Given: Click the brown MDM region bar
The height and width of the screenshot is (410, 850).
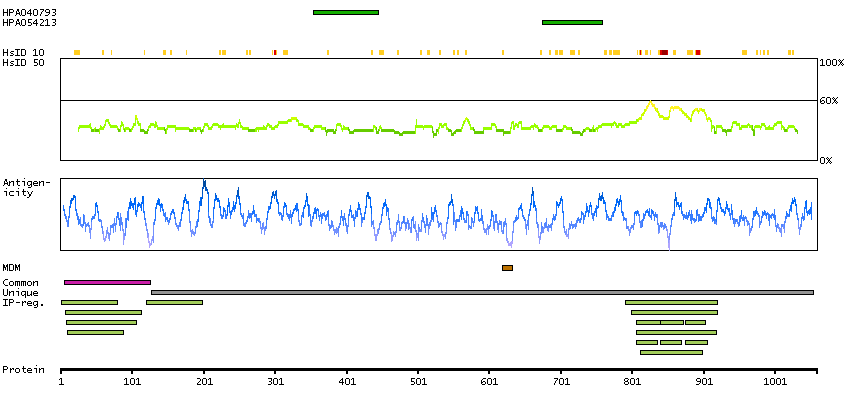Looking at the screenshot, I should 507,268.
